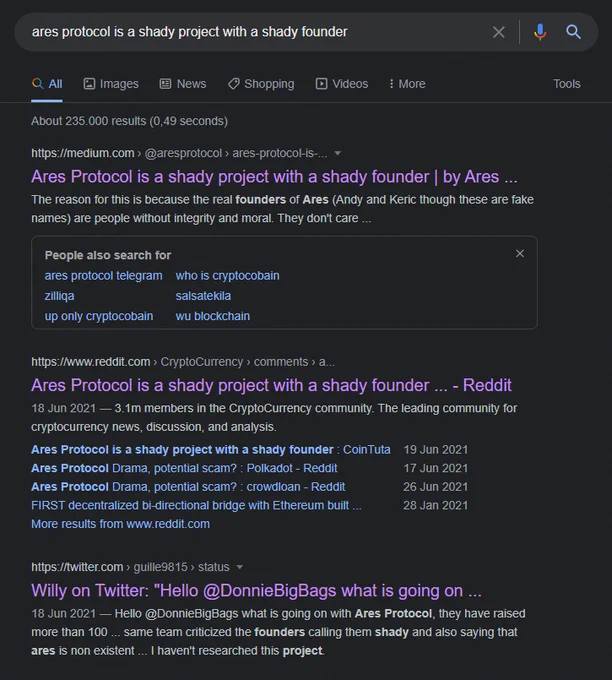
Task: Open the Willy on Twitter result
Action: click(x=256, y=591)
